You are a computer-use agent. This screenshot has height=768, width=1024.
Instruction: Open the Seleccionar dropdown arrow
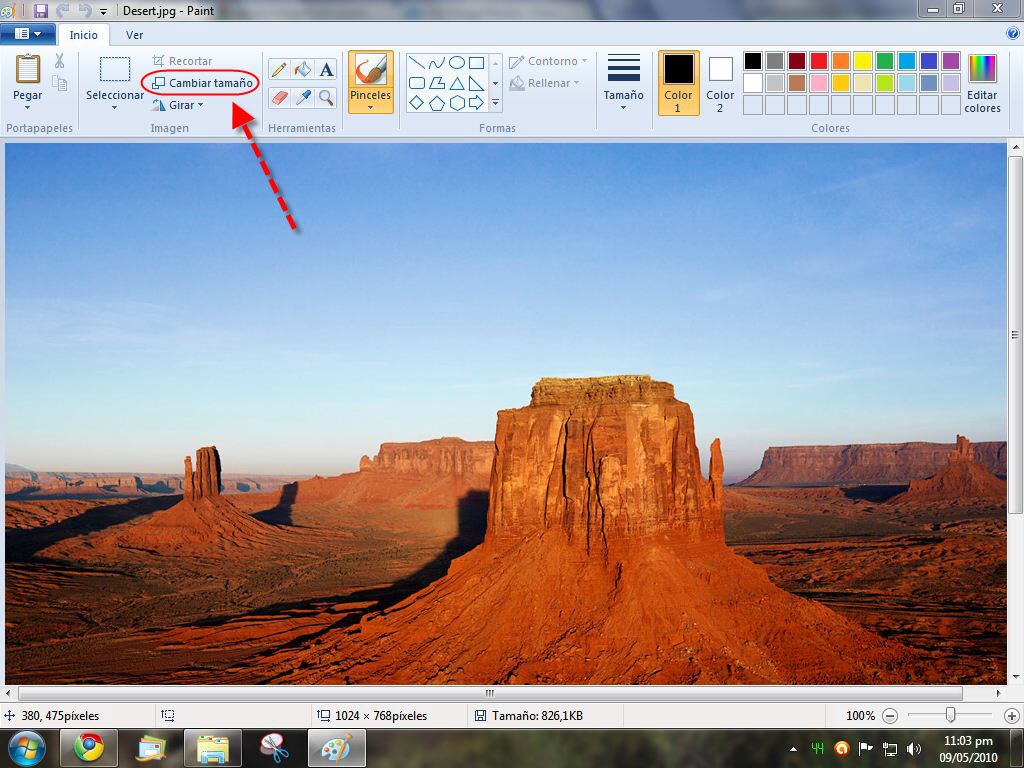click(114, 107)
